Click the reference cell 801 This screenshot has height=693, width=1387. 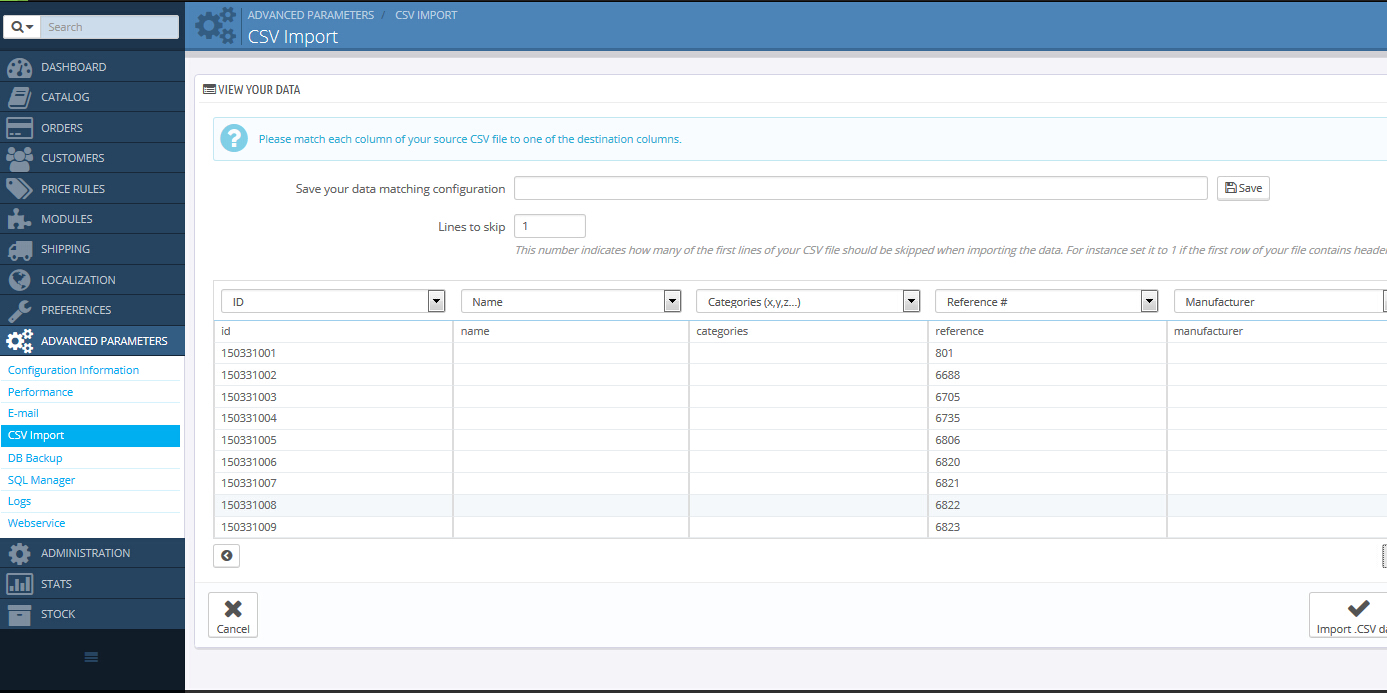pyautogui.click(x=1048, y=353)
